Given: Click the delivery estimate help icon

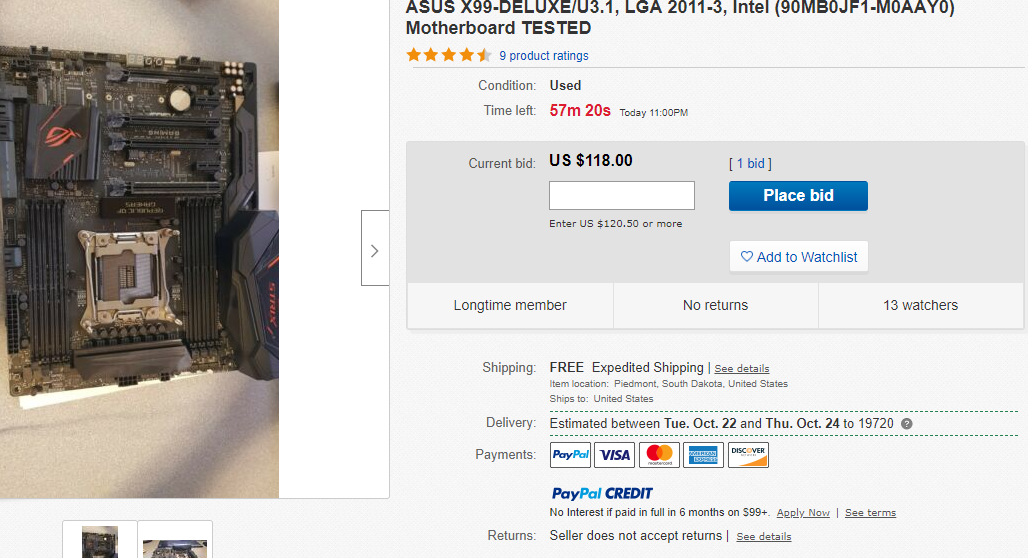Looking at the screenshot, I should [x=907, y=424].
